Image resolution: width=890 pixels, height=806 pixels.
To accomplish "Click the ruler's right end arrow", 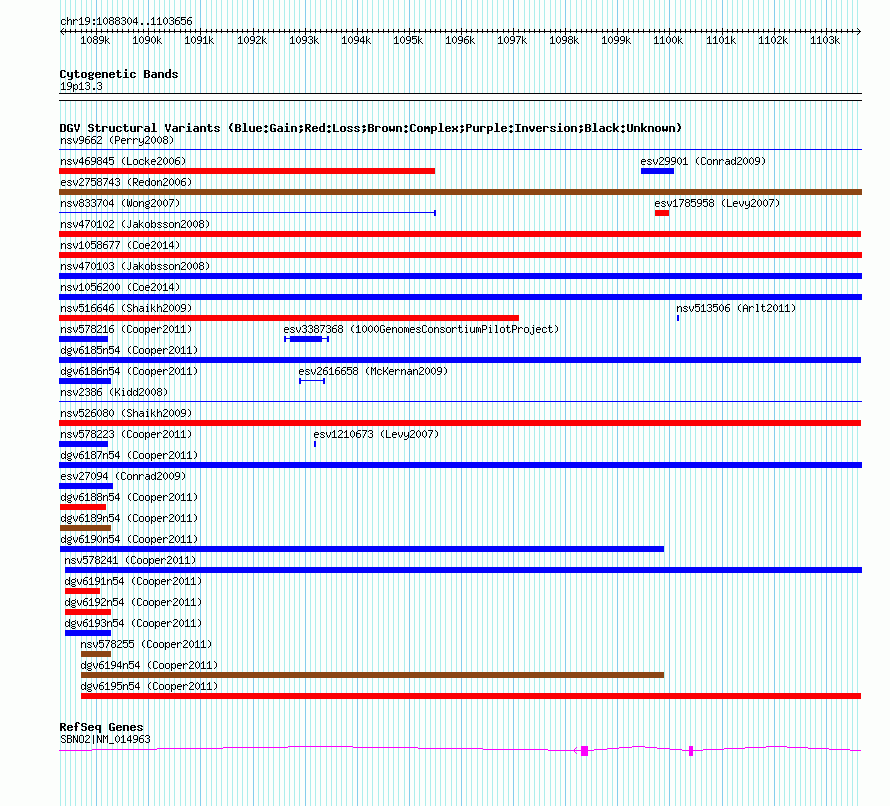I will click(x=859, y=31).
